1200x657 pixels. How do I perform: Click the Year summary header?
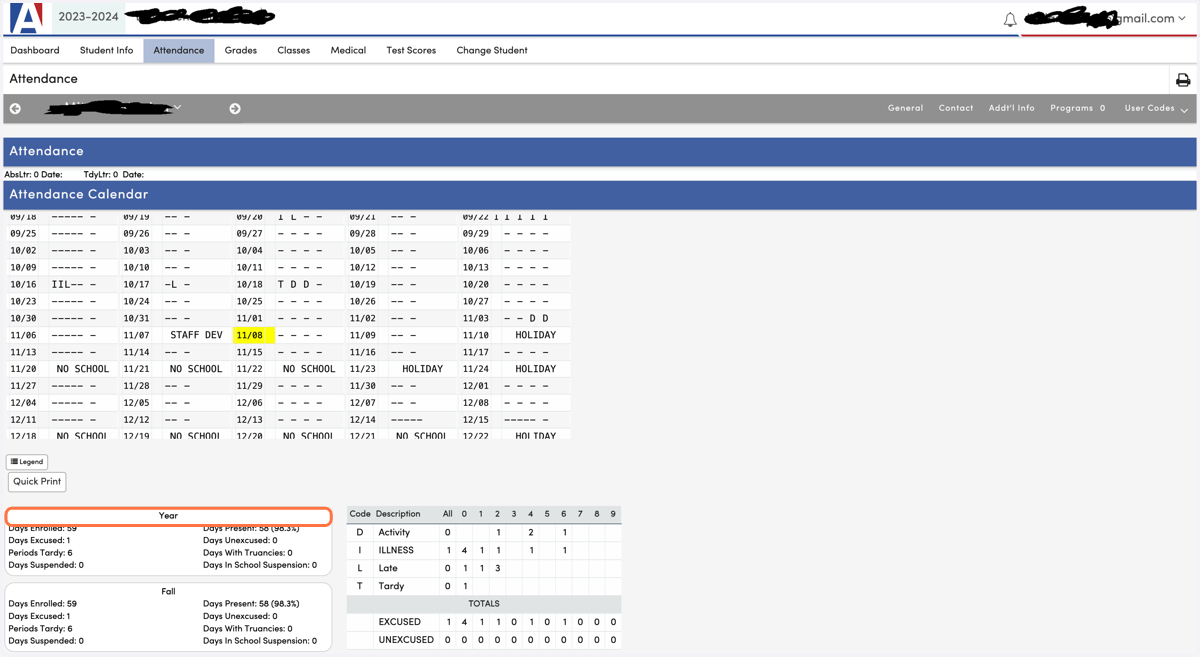pyautogui.click(x=168, y=516)
